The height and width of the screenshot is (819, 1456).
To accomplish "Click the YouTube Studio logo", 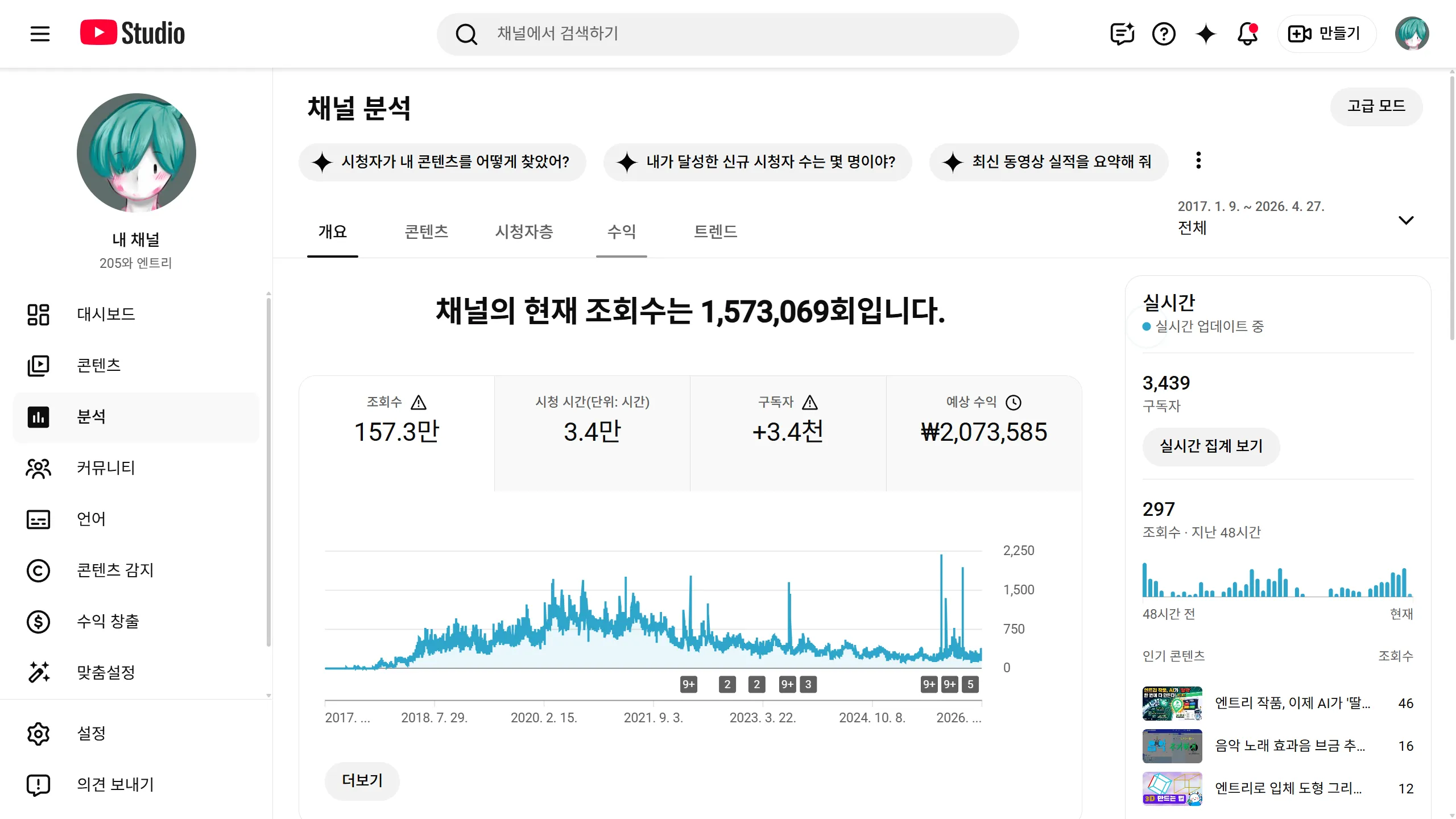I will coord(133,33).
